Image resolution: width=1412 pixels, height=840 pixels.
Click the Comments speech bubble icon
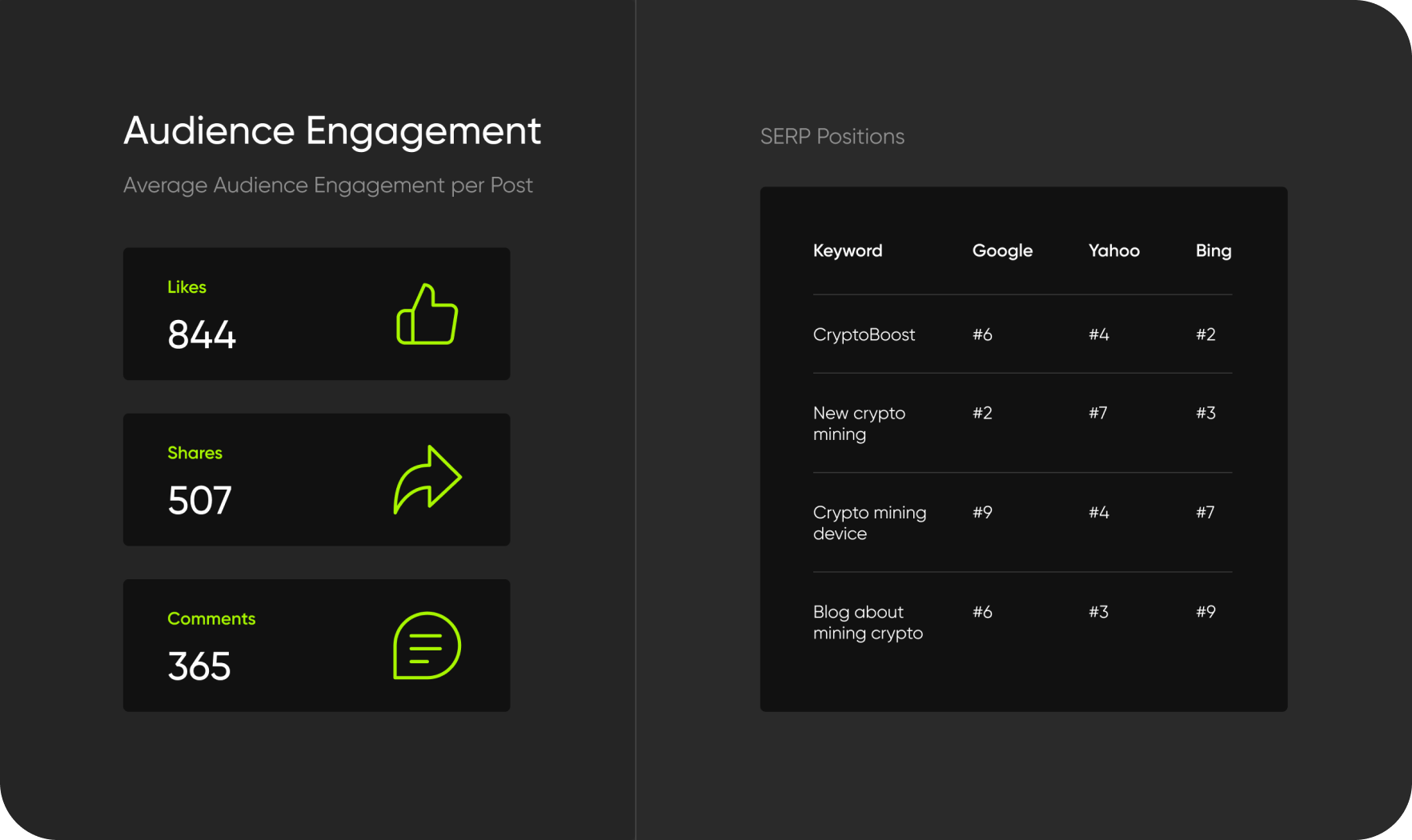coord(427,646)
